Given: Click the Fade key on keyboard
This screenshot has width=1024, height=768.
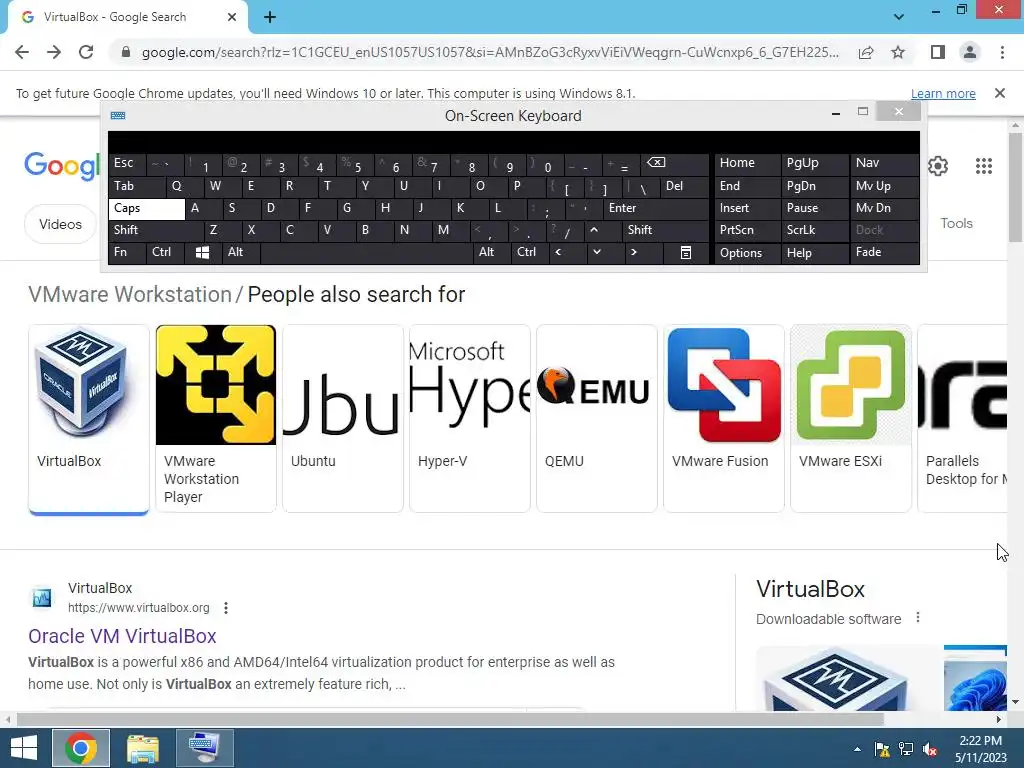Looking at the screenshot, I should click(x=884, y=253).
